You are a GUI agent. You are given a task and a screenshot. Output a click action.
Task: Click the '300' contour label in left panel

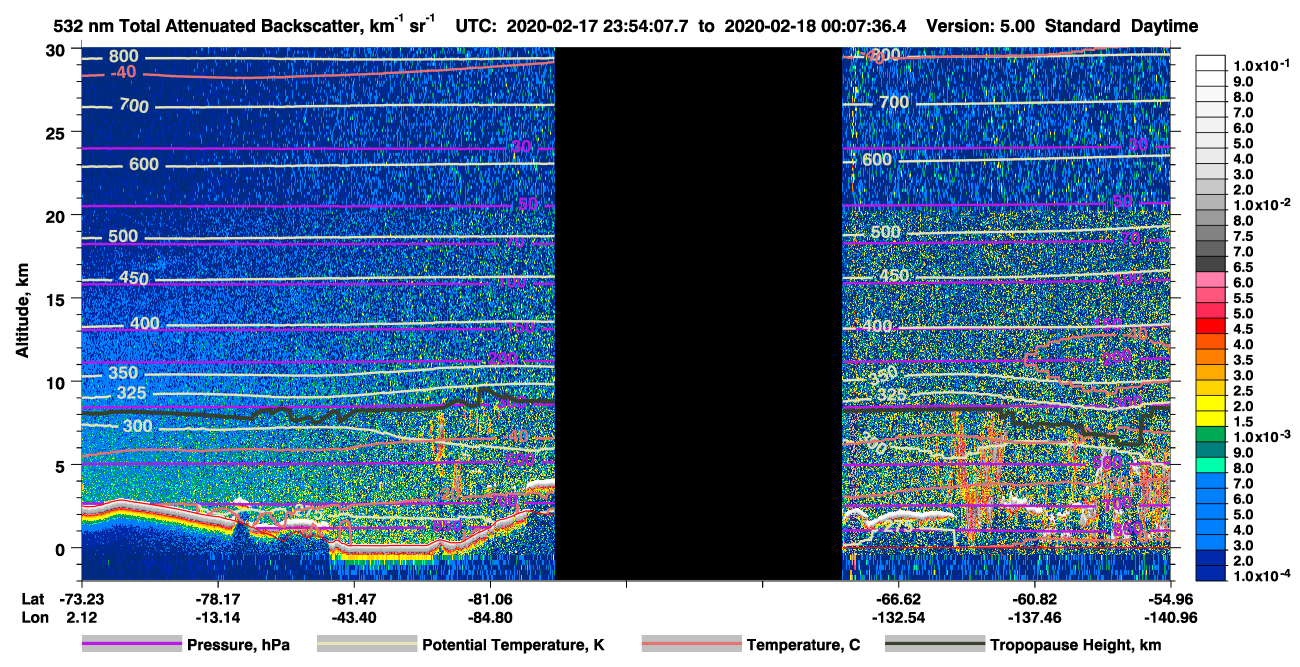[x=137, y=427]
